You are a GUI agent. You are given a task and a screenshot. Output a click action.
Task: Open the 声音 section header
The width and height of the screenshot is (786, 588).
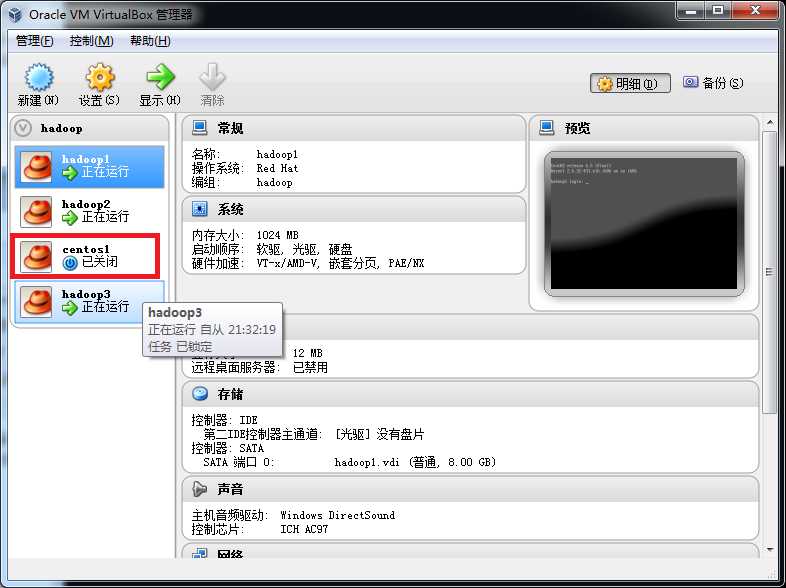470,489
